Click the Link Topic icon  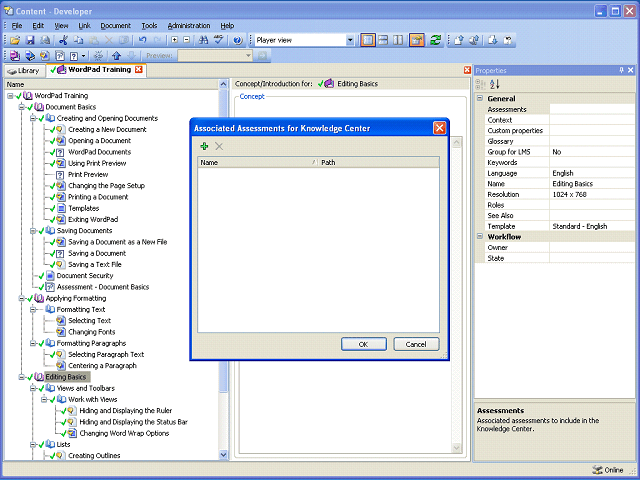[45, 56]
